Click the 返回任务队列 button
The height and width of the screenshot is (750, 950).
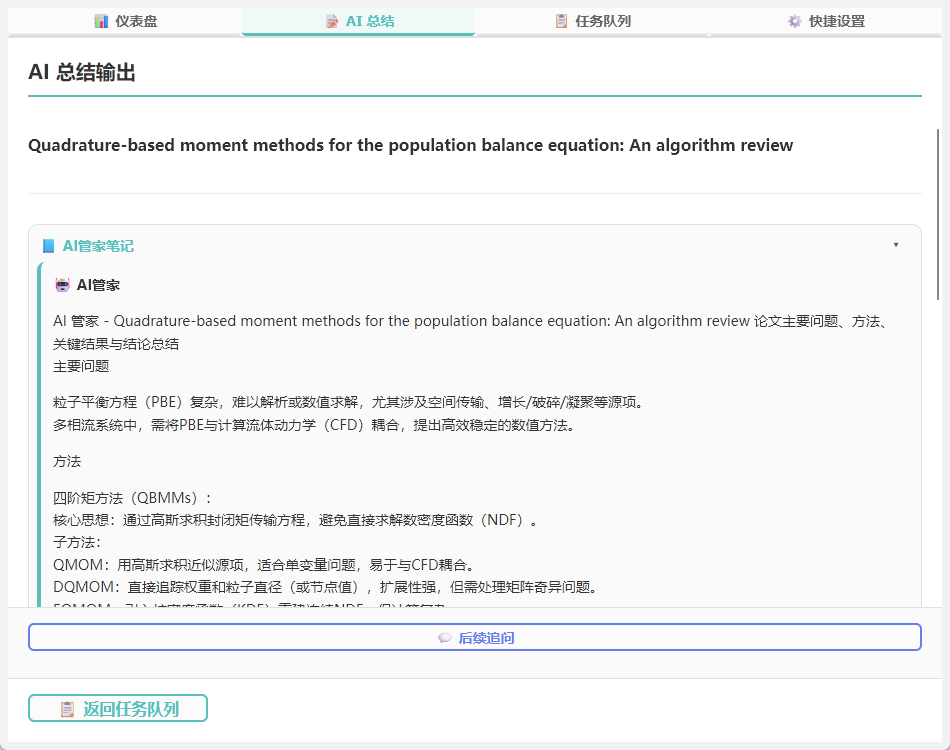tap(117, 708)
